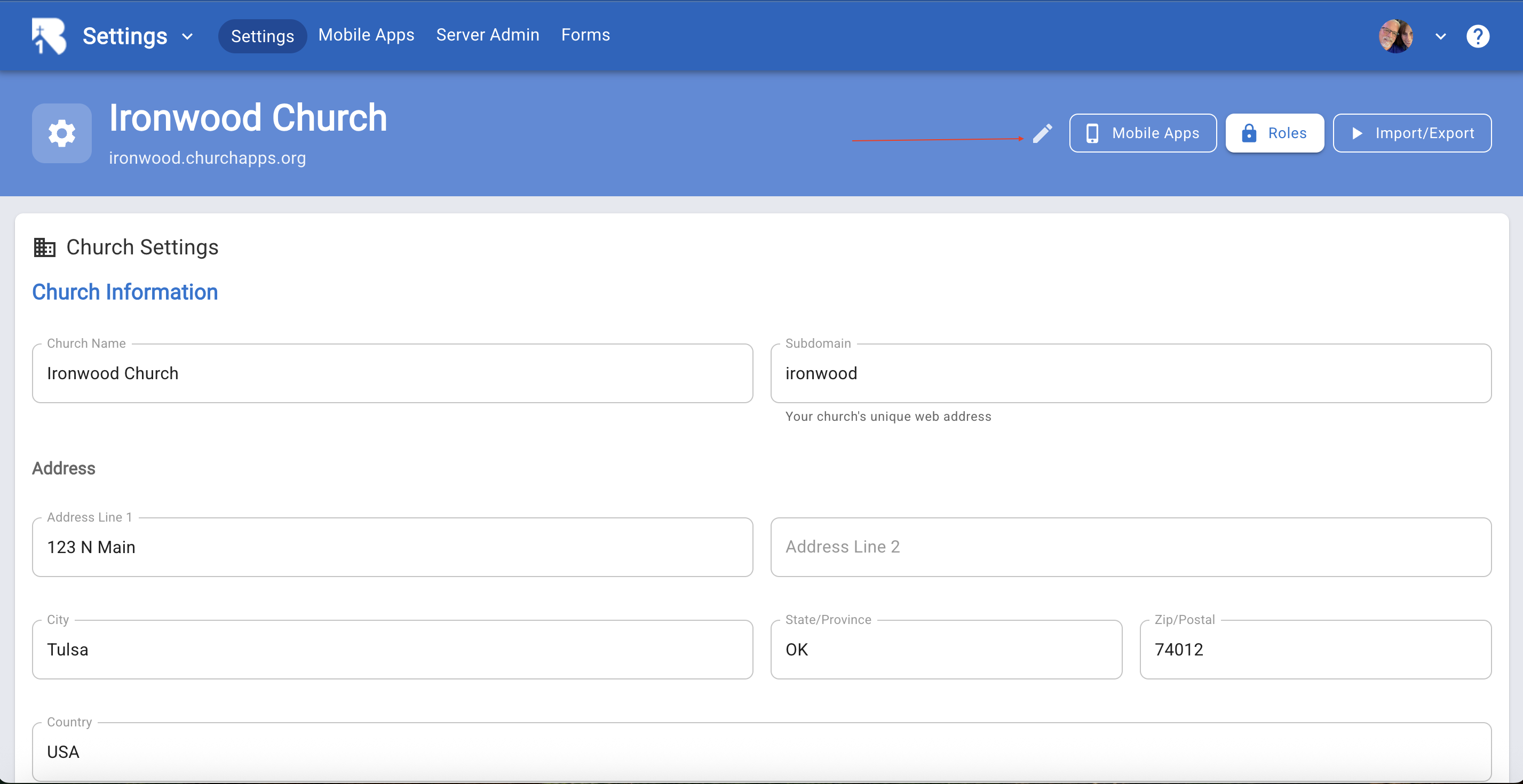Switch to the Server Admin tab
1523x784 pixels.
pos(487,35)
